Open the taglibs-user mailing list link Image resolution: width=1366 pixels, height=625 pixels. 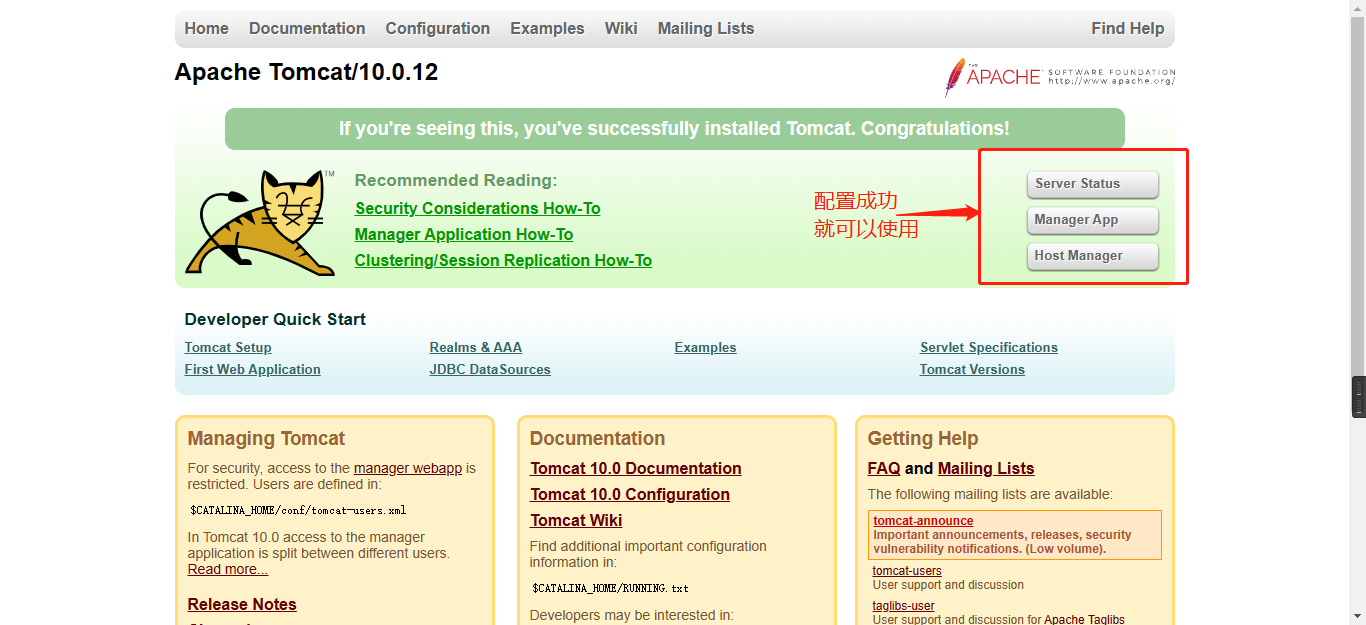tap(904, 606)
